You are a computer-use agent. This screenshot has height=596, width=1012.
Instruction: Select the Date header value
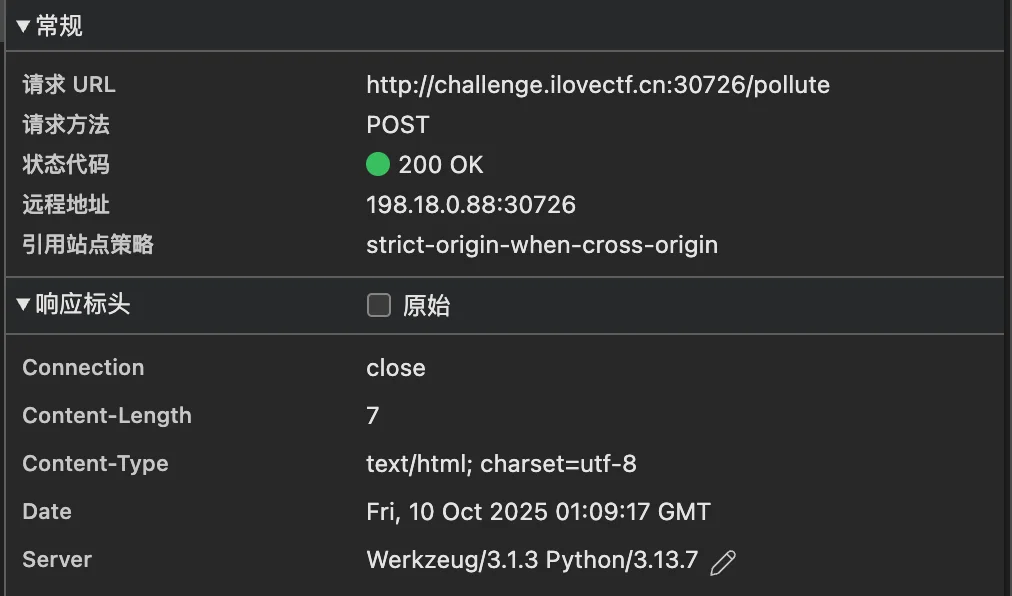click(538, 512)
